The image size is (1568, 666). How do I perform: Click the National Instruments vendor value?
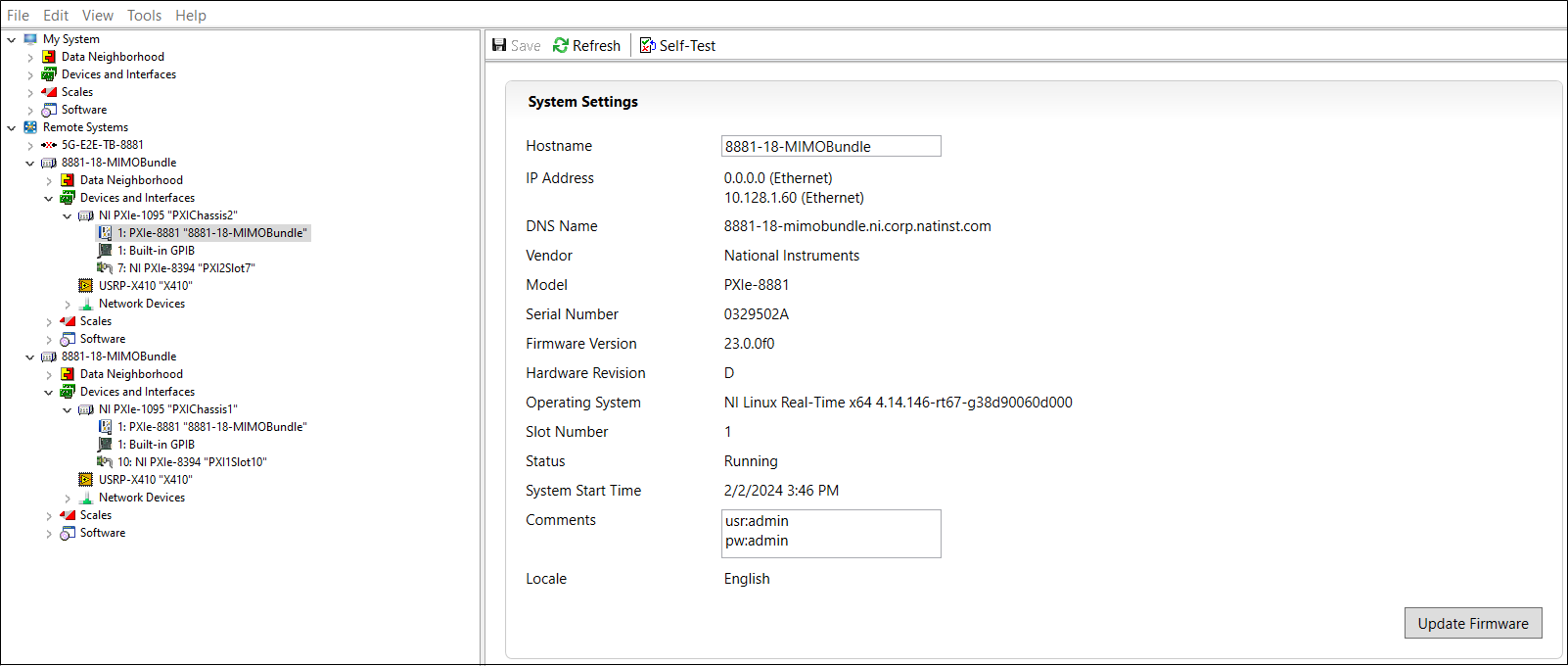point(792,256)
